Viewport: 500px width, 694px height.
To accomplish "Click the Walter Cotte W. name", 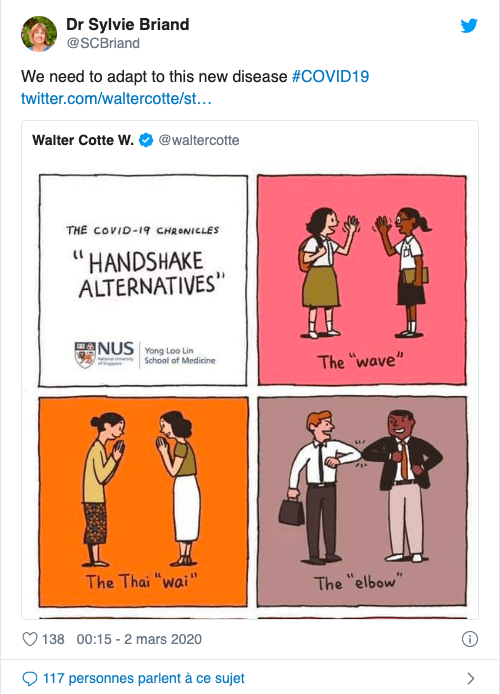I will pyautogui.click(x=83, y=140).
